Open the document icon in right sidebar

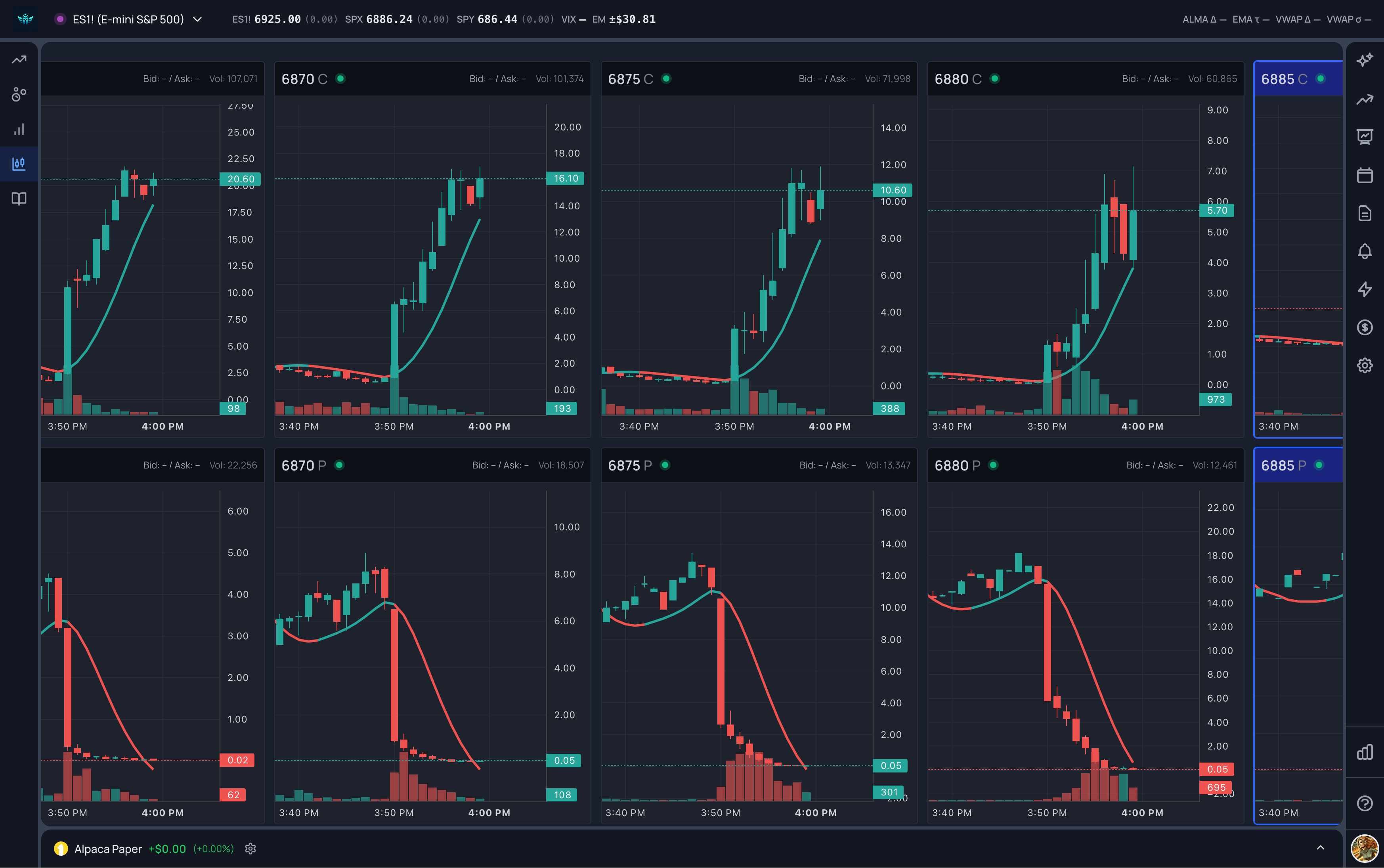click(1365, 213)
